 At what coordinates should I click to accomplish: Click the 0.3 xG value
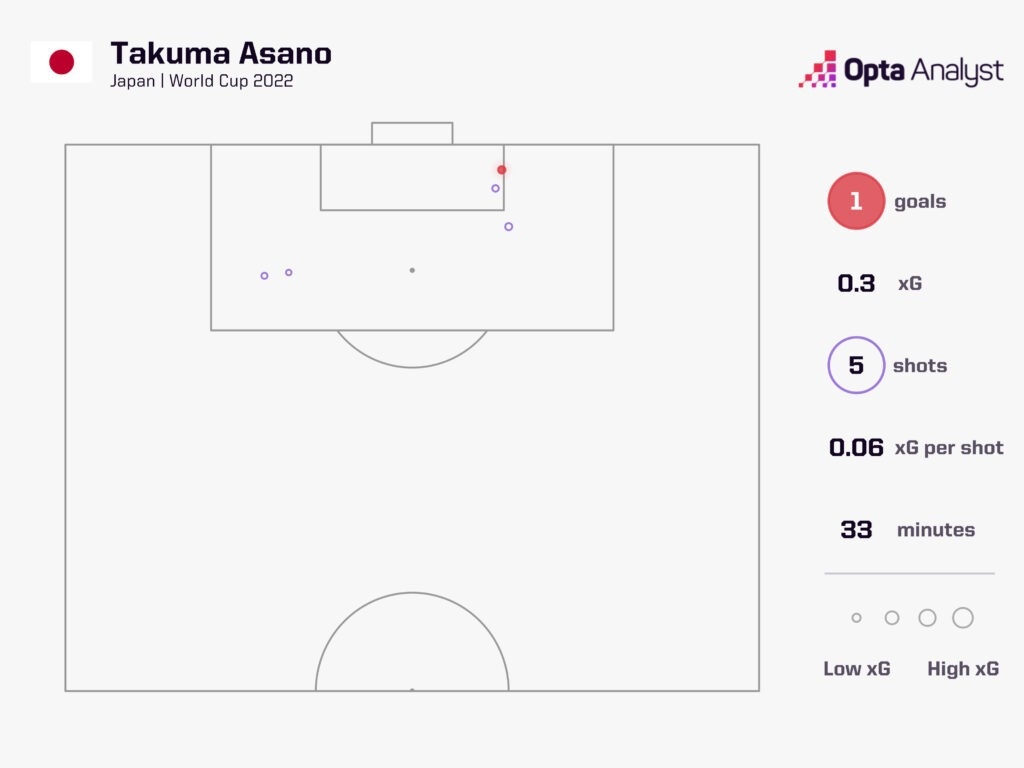click(x=856, y=283)
